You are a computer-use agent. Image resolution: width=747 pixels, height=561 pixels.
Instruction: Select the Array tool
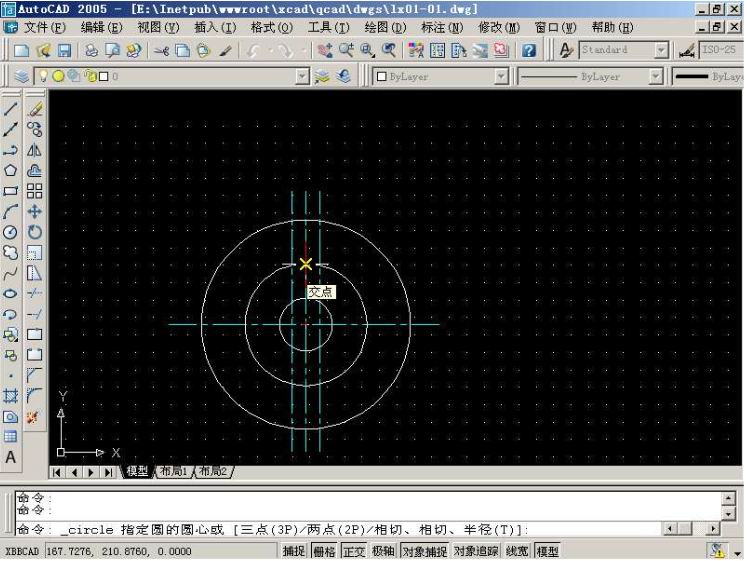34,191
